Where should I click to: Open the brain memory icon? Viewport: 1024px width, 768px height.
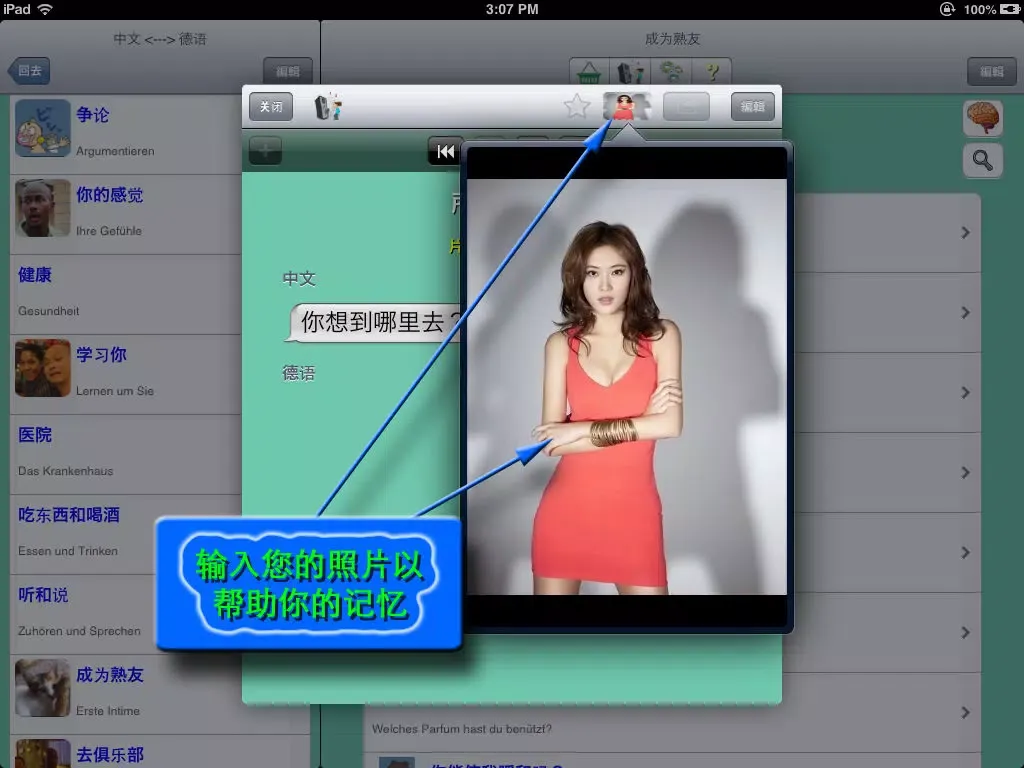coord(983,118)
